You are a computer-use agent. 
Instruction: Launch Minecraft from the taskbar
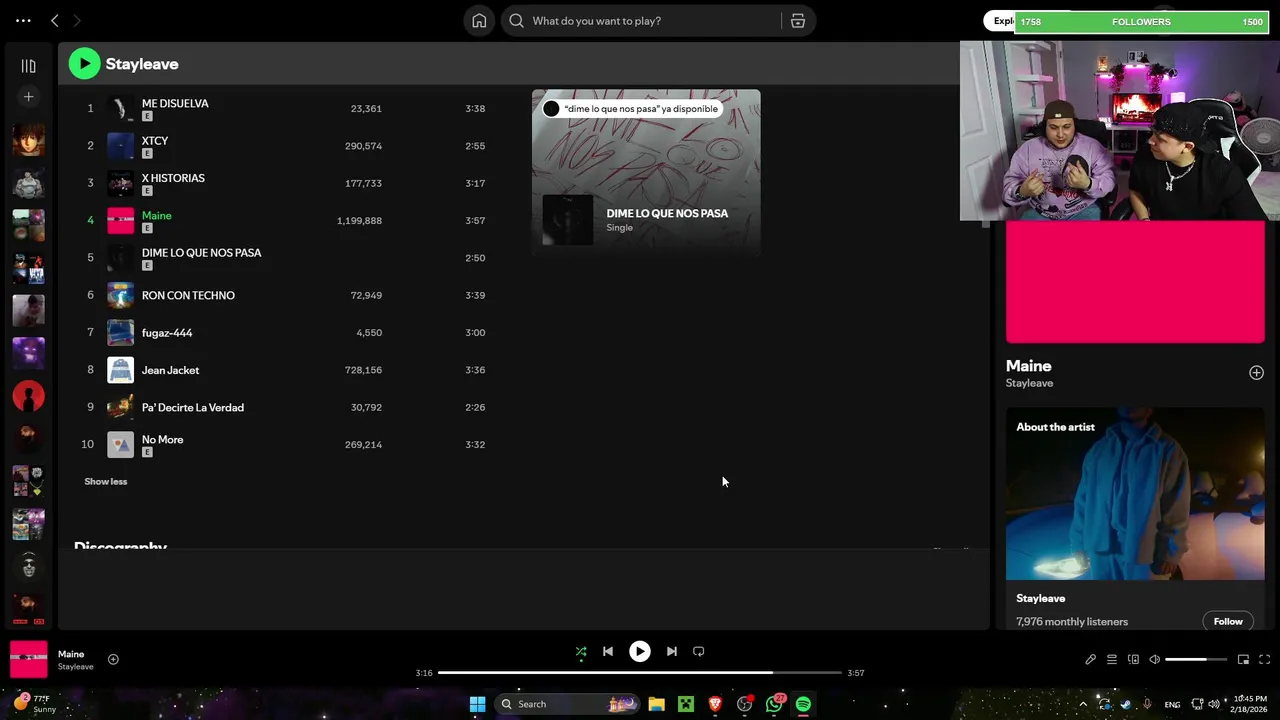tap(686, 704)
